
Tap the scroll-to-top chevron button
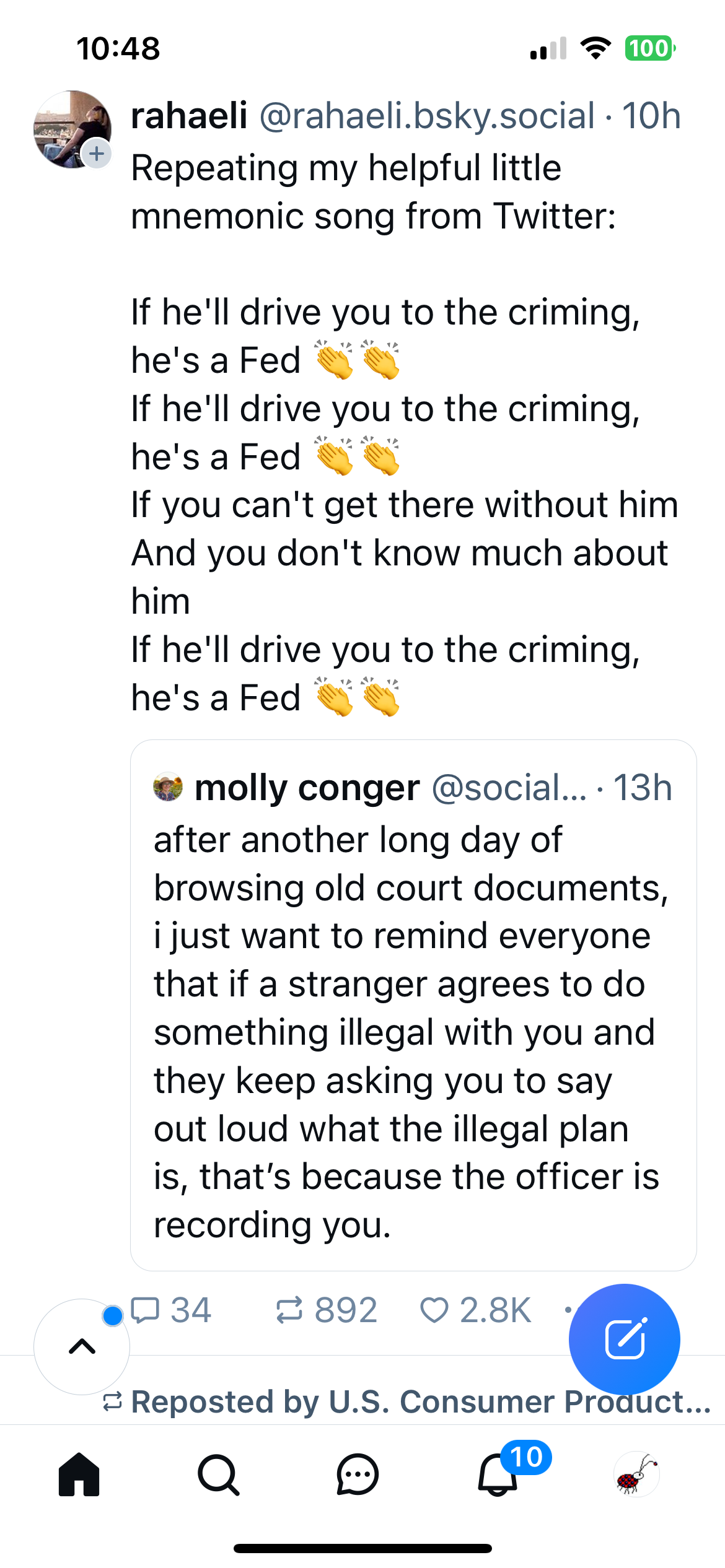tap(82, 1346)
